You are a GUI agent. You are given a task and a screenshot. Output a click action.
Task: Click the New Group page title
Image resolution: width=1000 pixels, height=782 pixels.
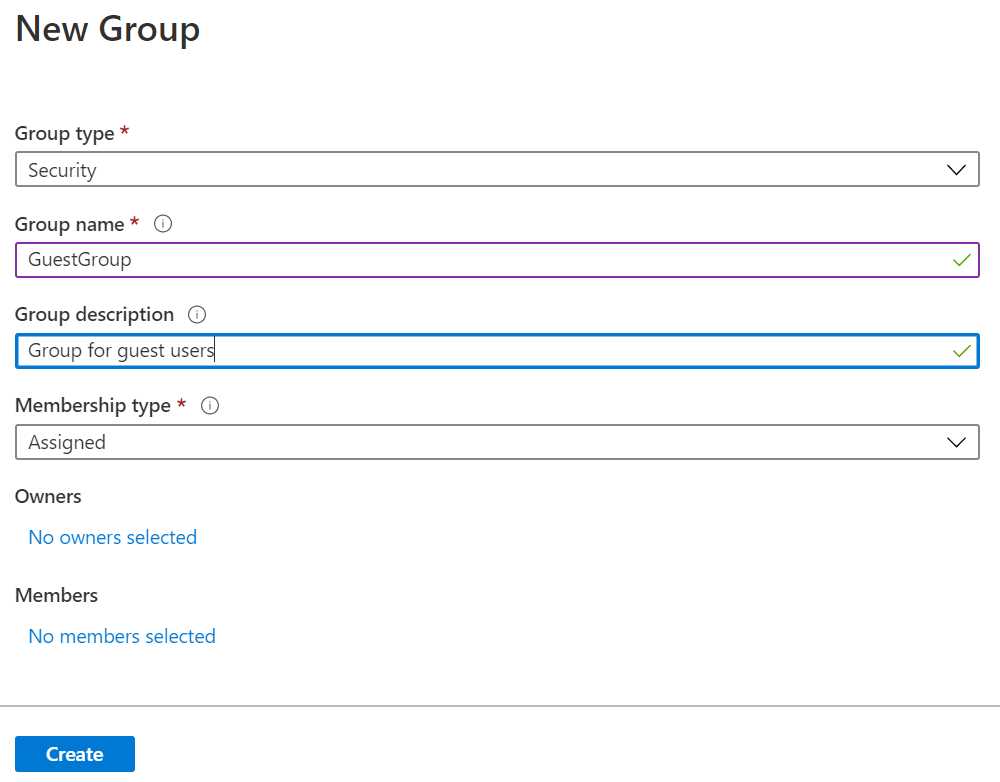click(x=106, y=29)
